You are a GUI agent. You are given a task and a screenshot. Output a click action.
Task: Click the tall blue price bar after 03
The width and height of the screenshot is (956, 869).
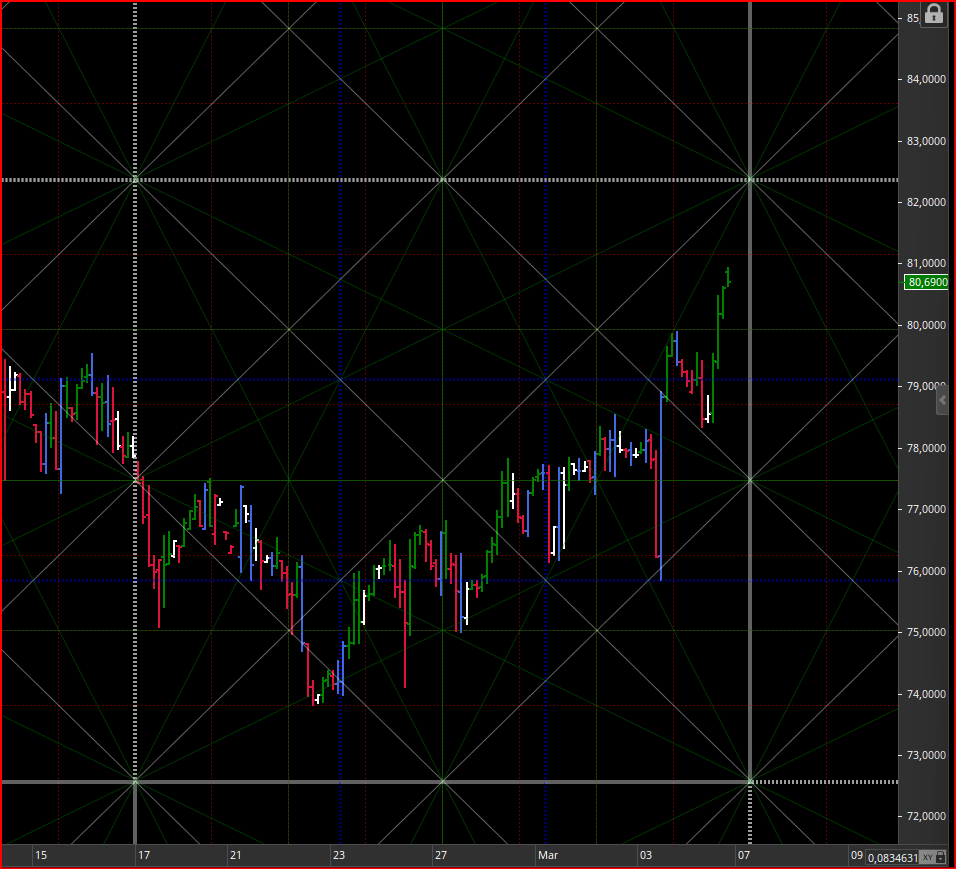(x=662, y=486)
